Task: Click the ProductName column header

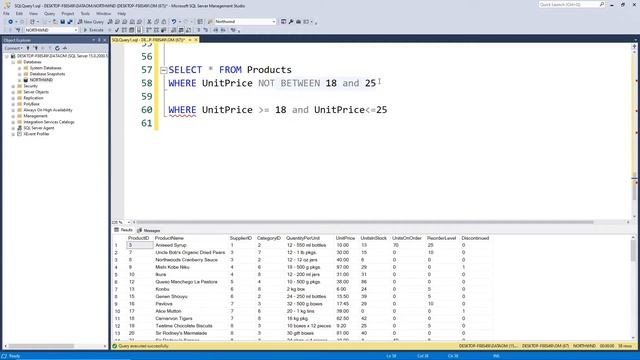Action: tap(169, 238)
